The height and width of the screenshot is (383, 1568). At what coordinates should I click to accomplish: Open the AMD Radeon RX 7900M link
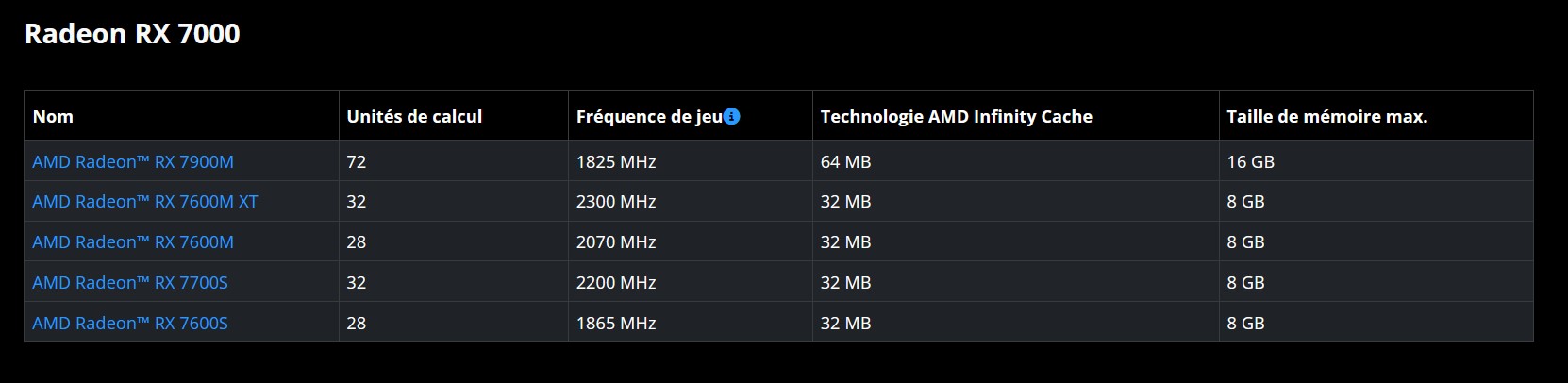click(133, 161)
